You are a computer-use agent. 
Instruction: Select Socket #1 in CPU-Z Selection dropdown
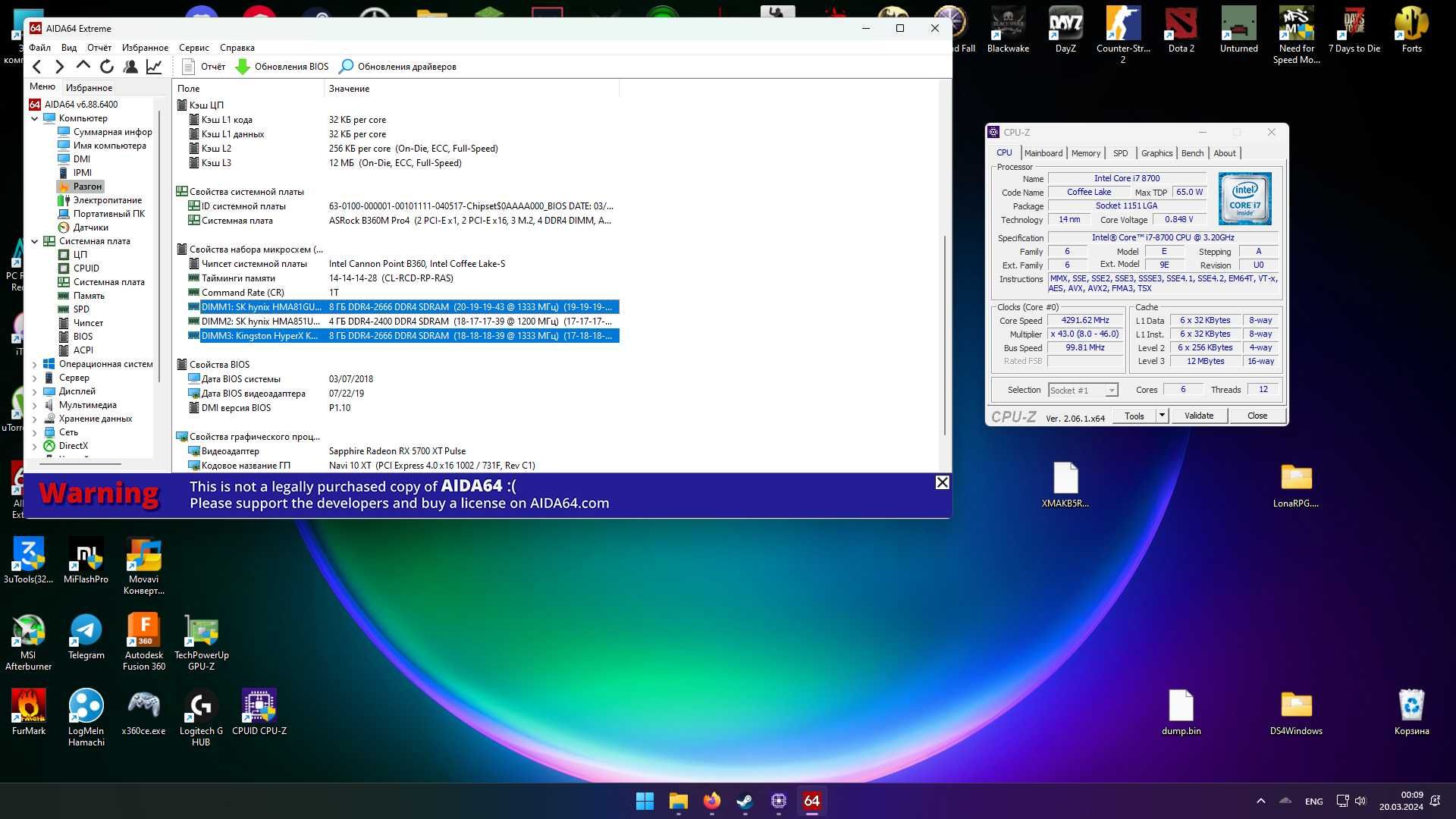tap(1082, 390)
